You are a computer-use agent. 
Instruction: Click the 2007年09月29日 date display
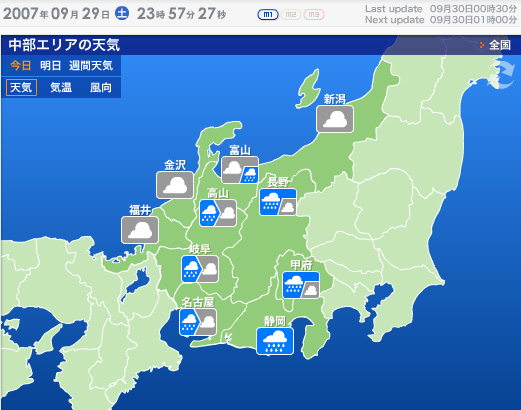[x=56, y=14]
